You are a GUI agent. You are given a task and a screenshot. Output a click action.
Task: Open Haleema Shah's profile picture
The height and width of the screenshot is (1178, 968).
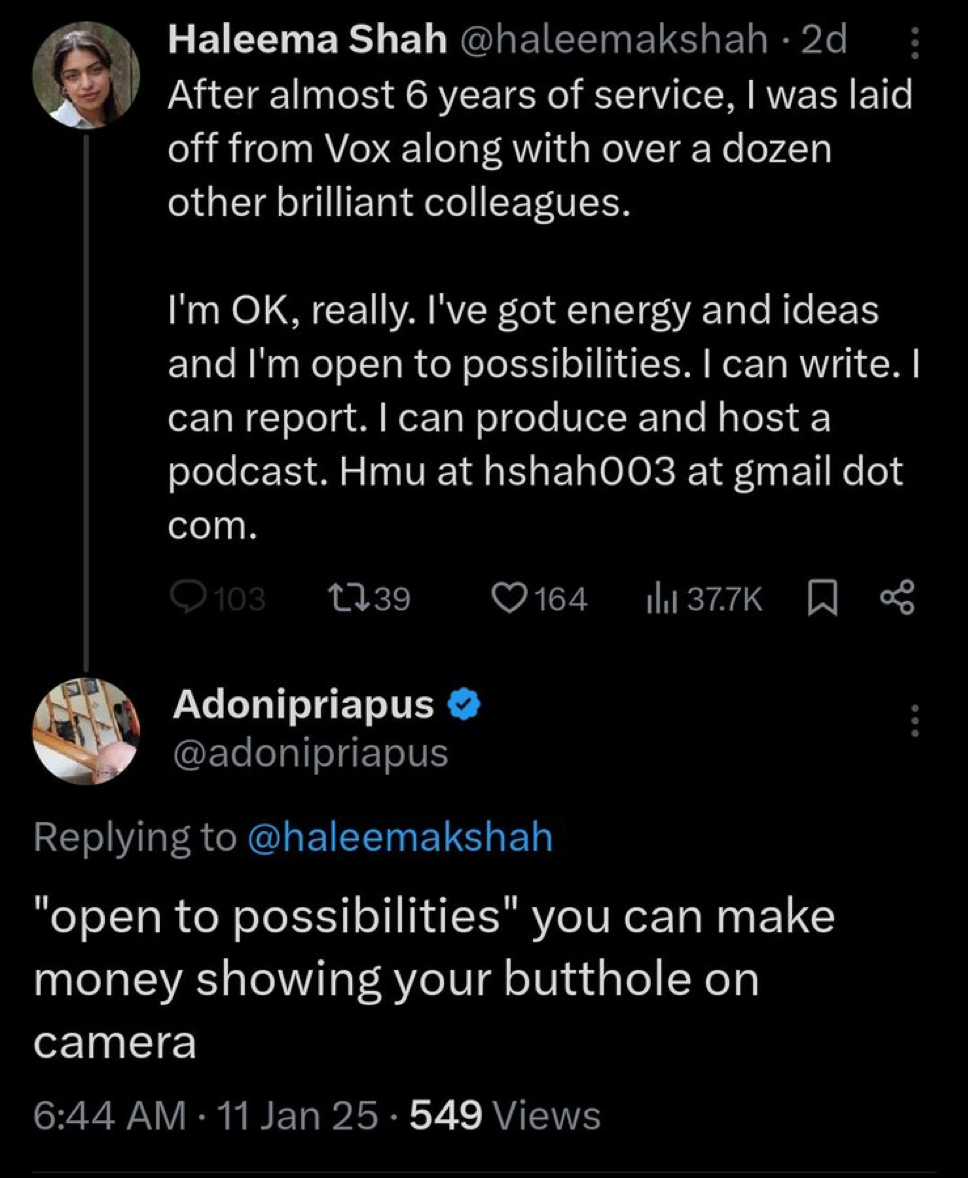pyautogui.click(x=85, y=75)
